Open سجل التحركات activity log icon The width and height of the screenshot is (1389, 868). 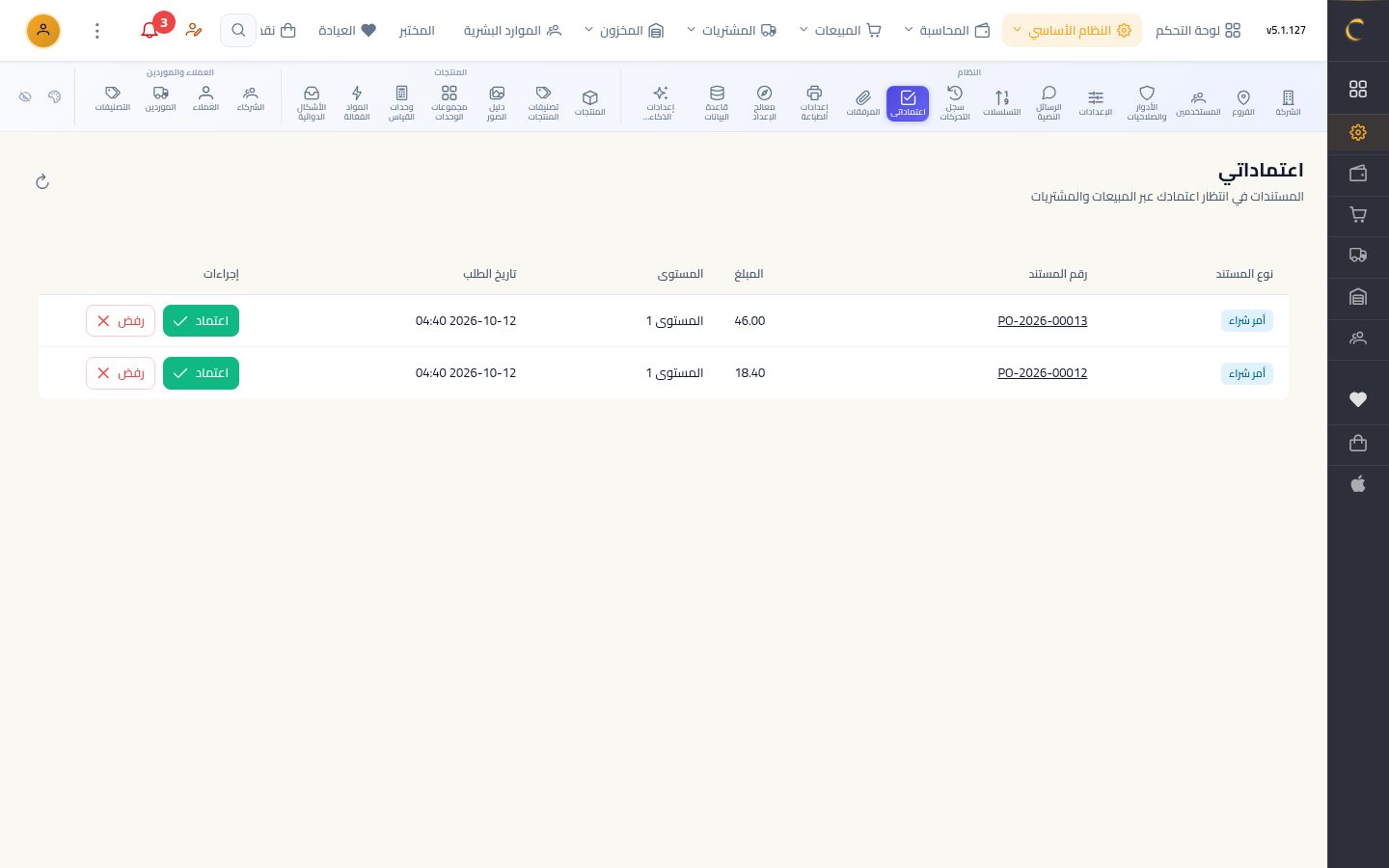955,102
